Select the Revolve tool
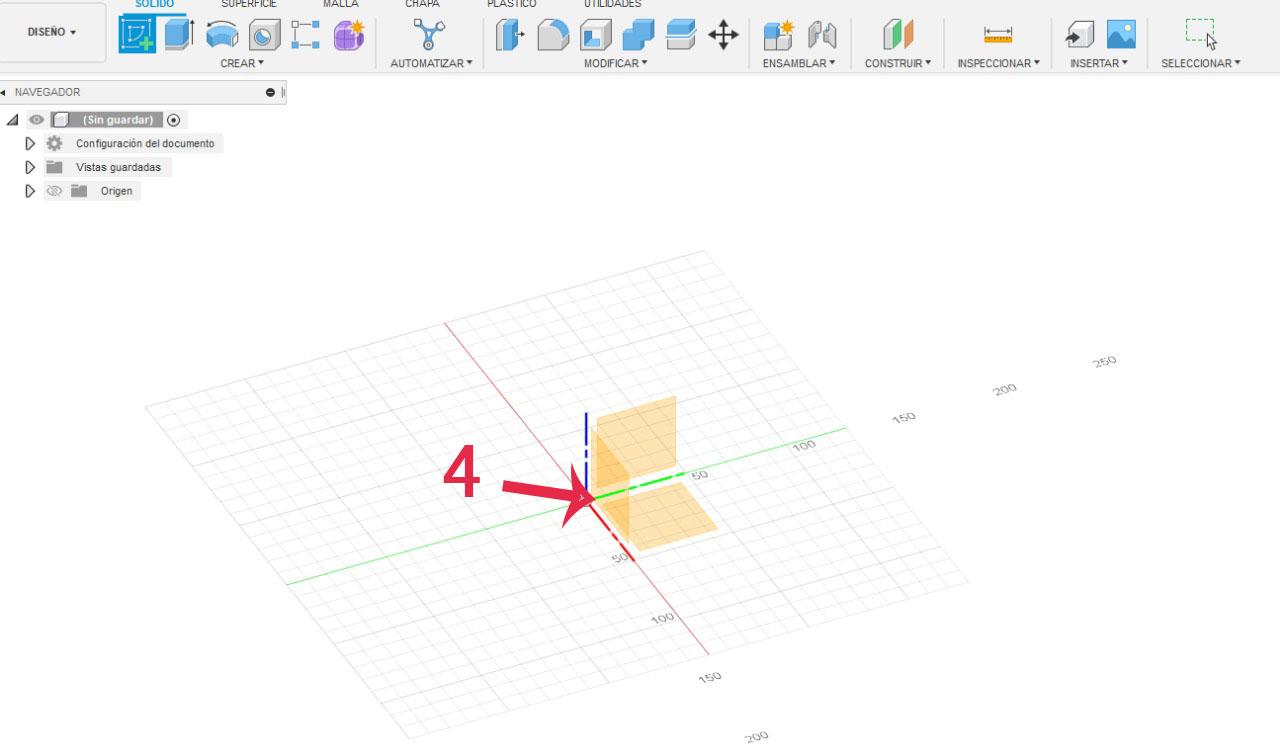Viewport: 1280px width, 753px height. click(x=222, y=36)
